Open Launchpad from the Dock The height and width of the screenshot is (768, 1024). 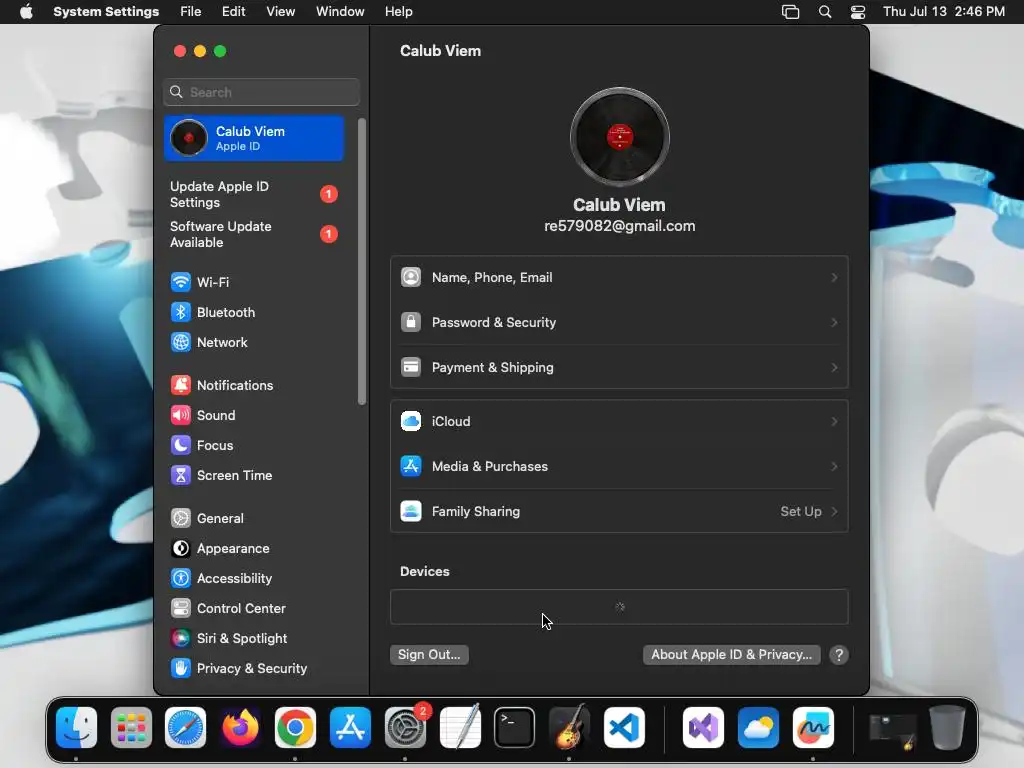[131, 727]
